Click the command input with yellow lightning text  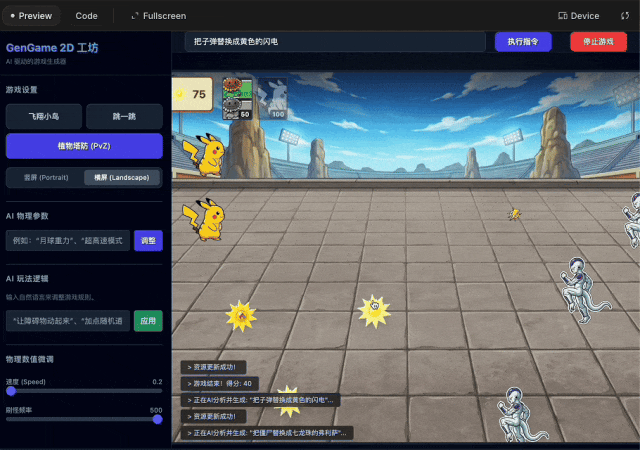click(335, 42)
